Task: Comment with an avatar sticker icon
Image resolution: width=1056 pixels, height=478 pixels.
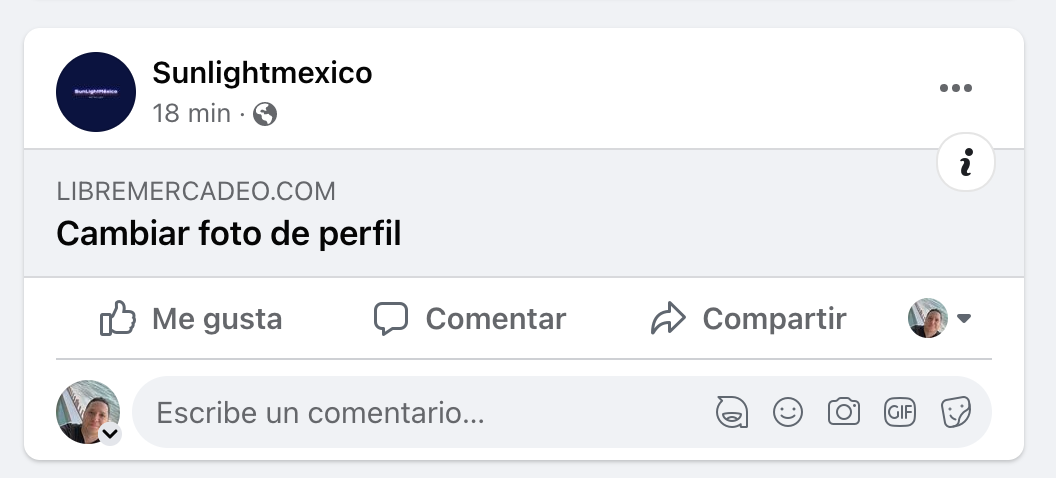Action: (732, 412)
